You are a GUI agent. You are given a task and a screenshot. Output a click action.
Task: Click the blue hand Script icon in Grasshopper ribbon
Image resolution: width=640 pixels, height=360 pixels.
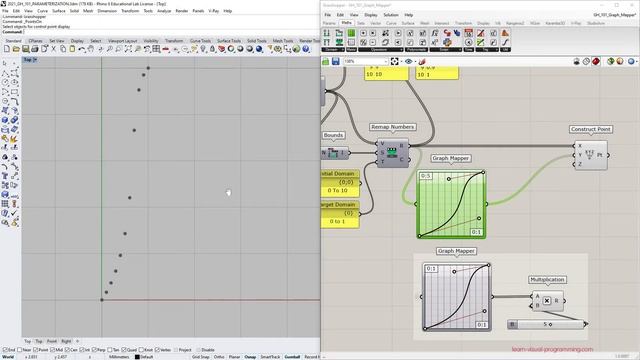tap(457, 33)
